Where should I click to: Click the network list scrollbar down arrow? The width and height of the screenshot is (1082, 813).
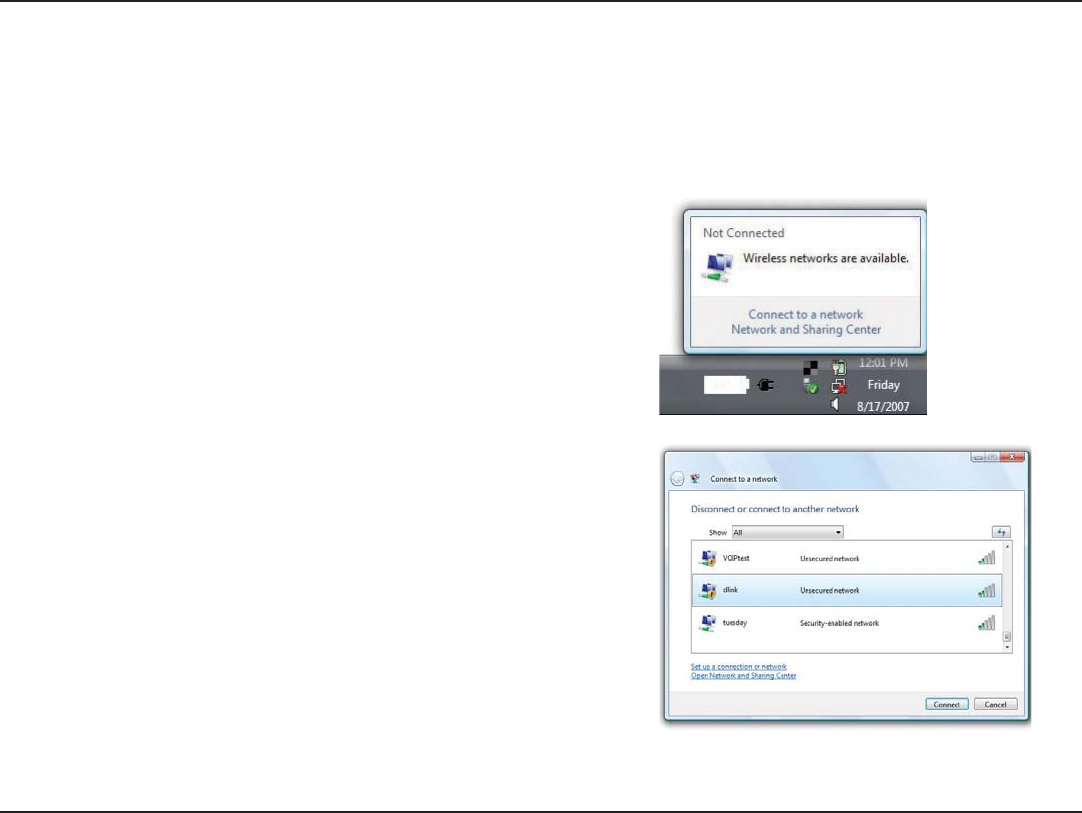pyautogui.click(x=1007, y=647)
